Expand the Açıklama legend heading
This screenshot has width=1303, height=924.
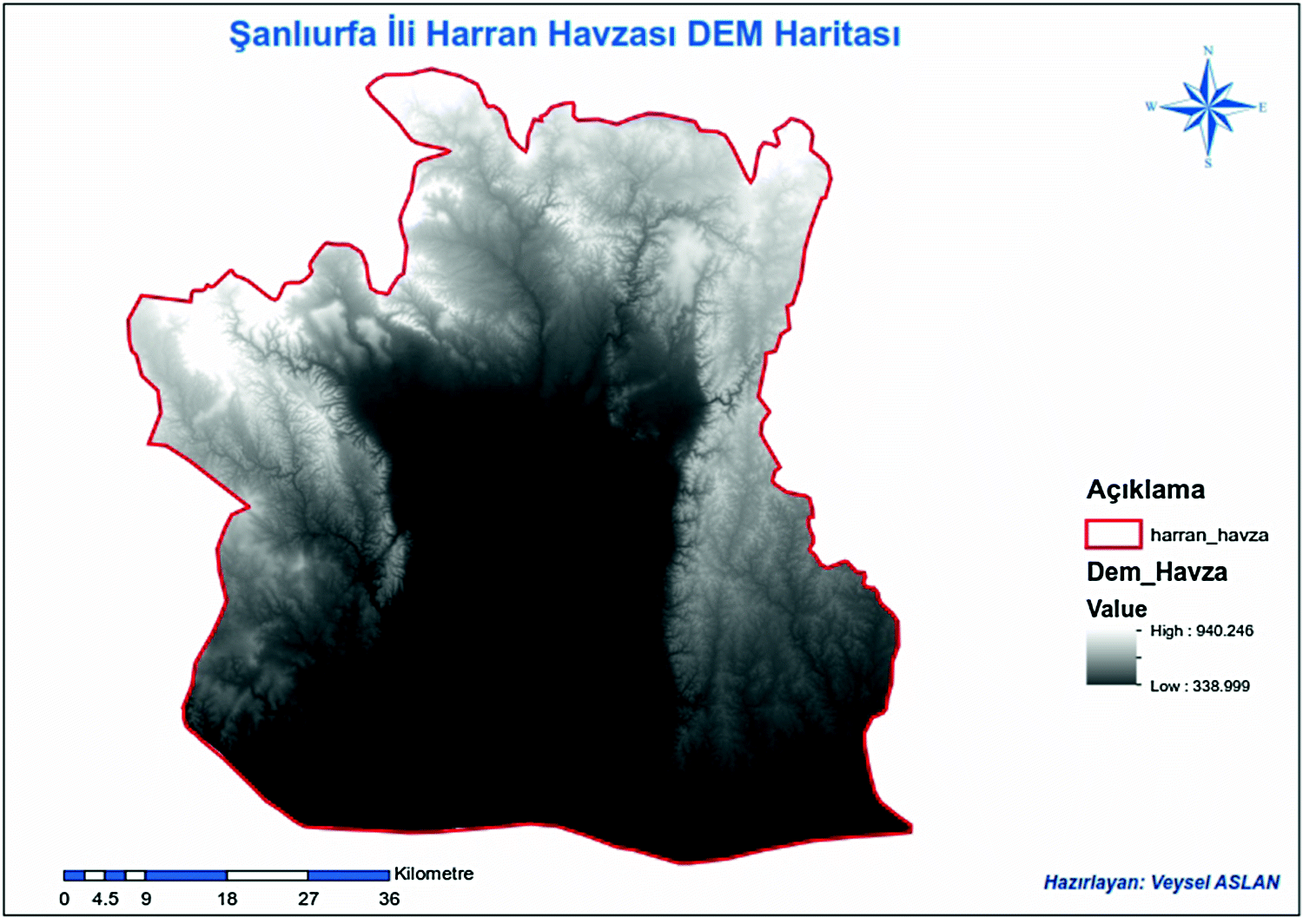click(1144, 489)
